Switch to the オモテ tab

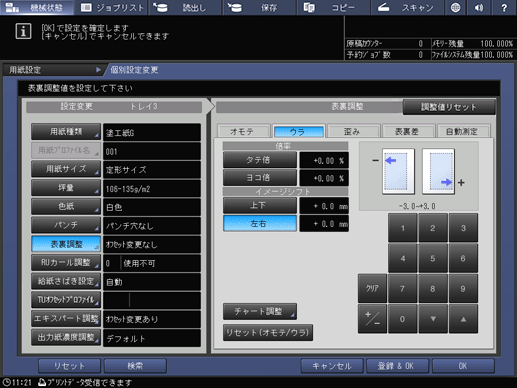(x=243, y=131)
